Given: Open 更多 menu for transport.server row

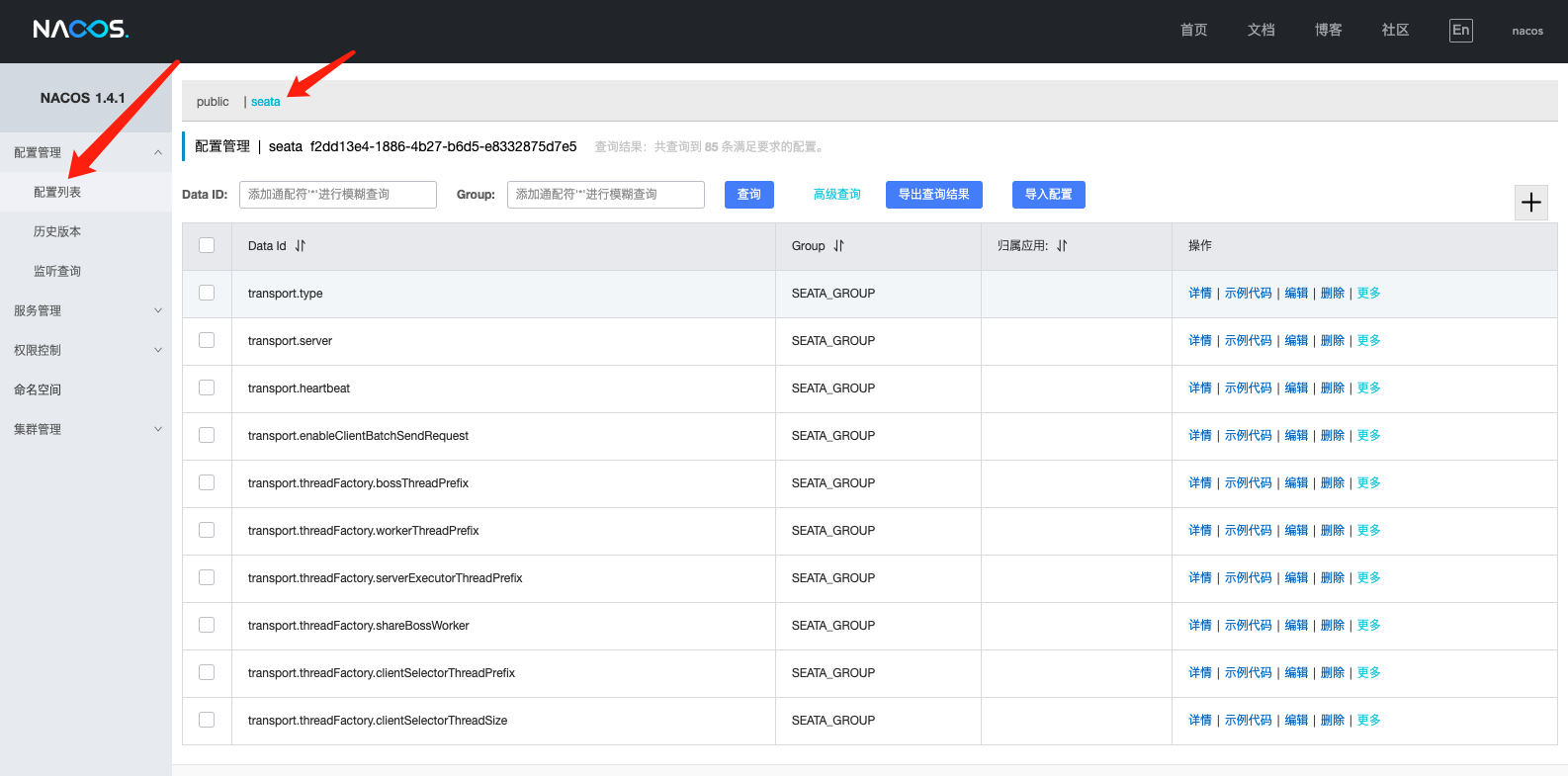Looking at the screenshot, I should click(x=1368, y=341).
